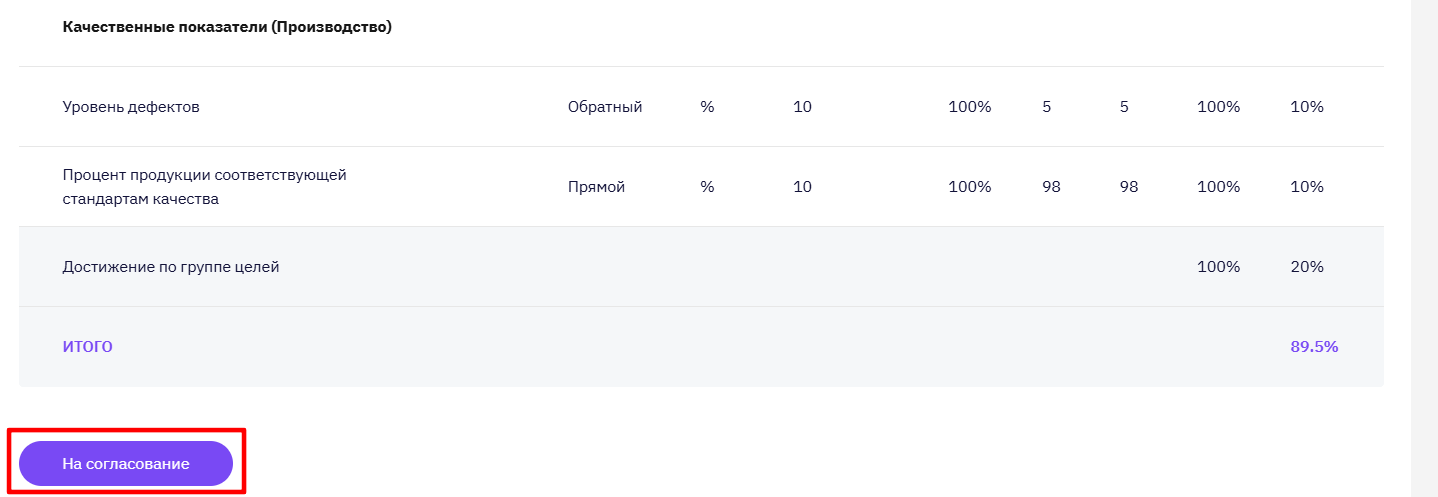Click the 100% following the 98 values
The width and height of the screenshot is (1438, 497).
coord(1218,187)
